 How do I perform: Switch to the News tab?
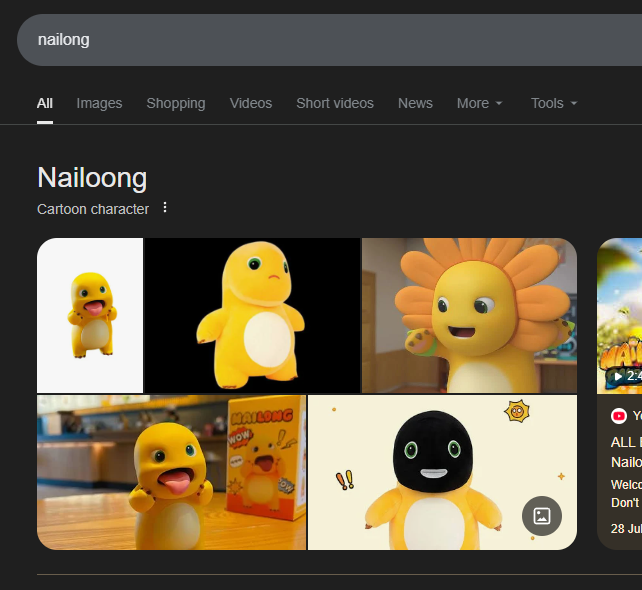click(x=415, y=103)
